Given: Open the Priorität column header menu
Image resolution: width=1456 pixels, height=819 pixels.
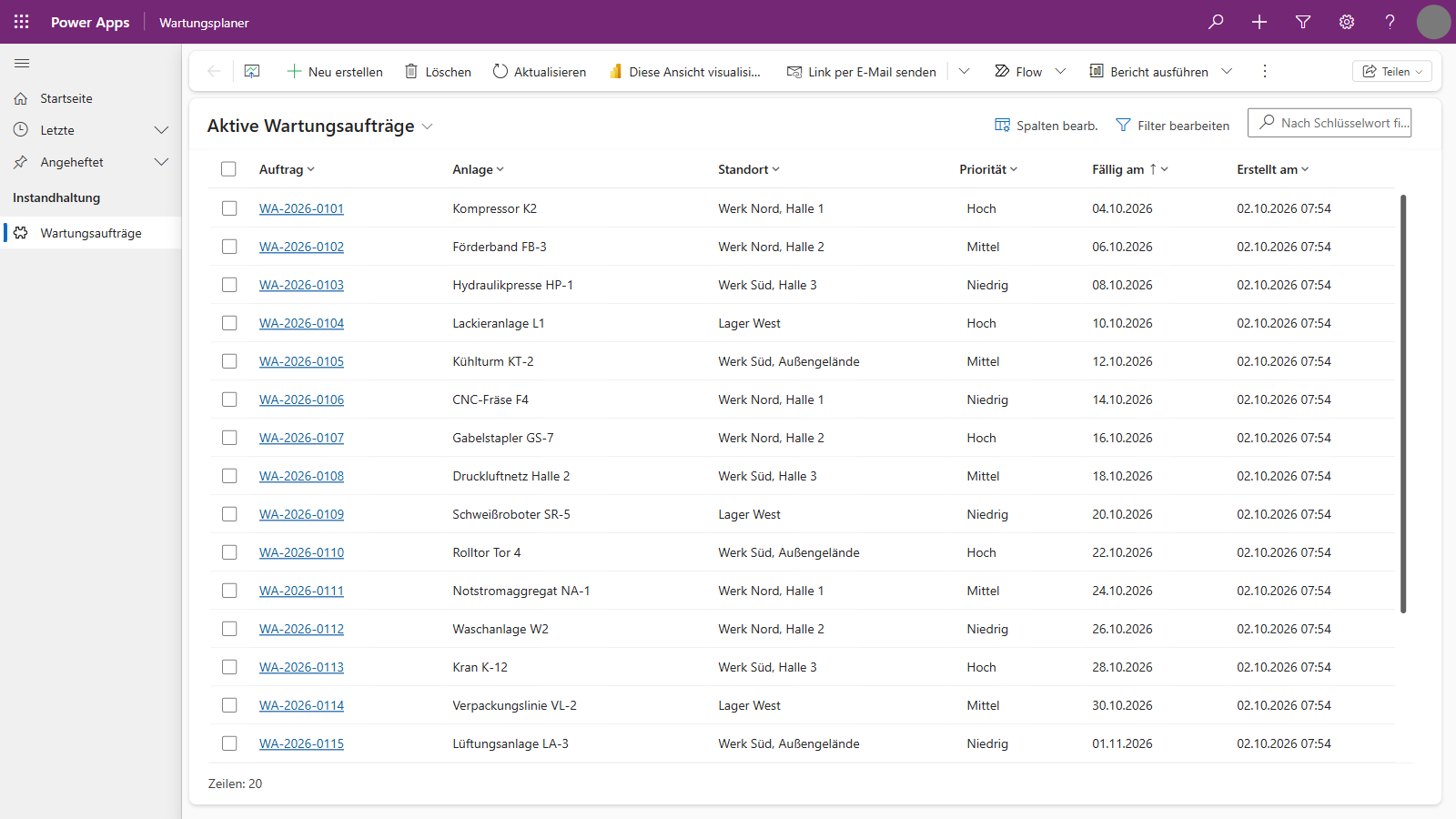Looking at the screenshot, I should pyautogui.click(x=988, y=169).
